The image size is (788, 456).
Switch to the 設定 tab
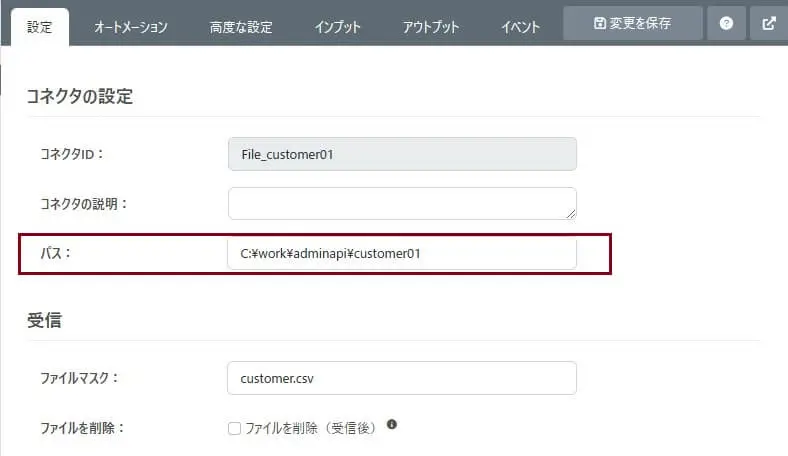pos(40,27)
